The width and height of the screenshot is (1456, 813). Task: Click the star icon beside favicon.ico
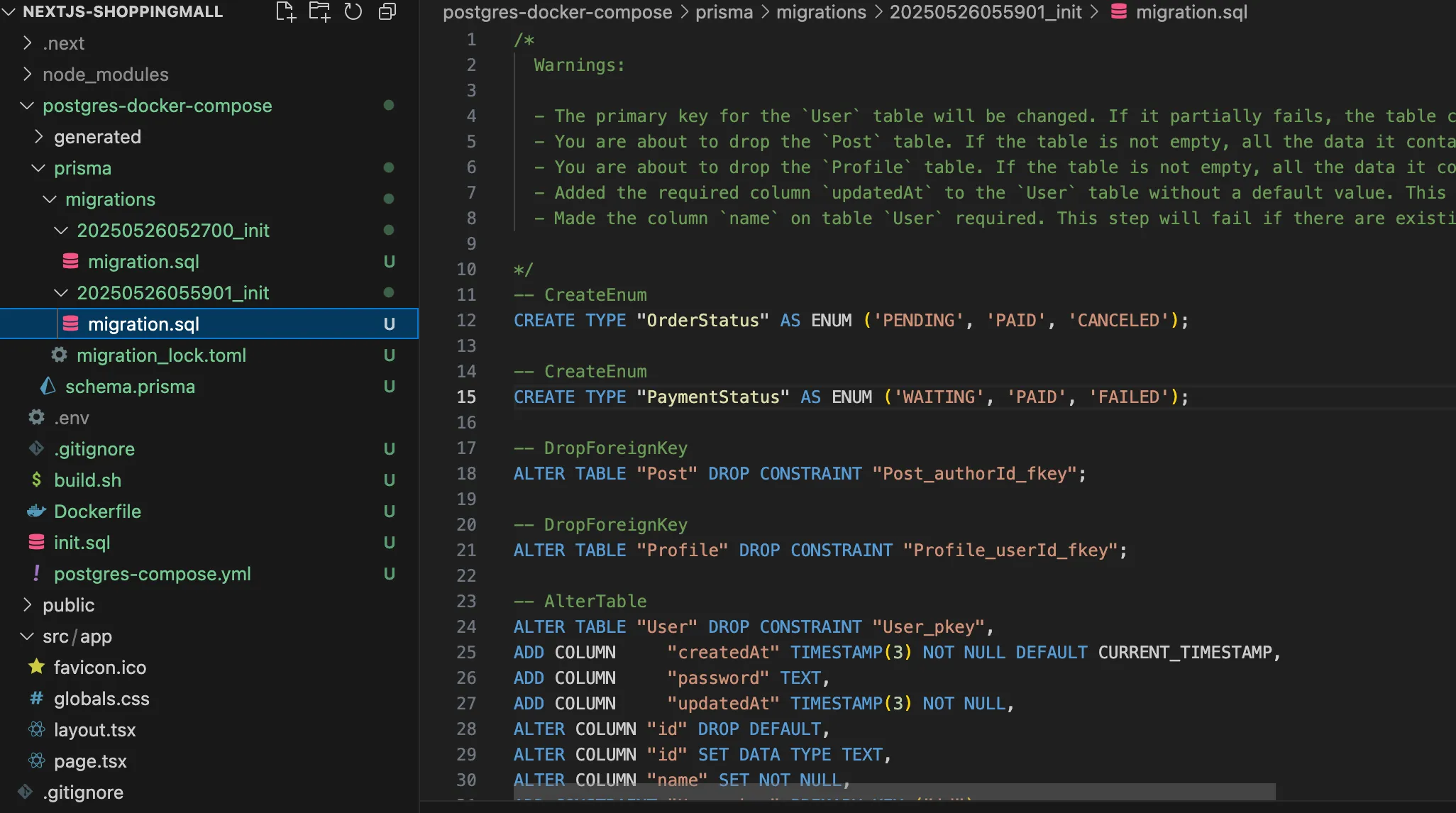(x=37, y=667)
